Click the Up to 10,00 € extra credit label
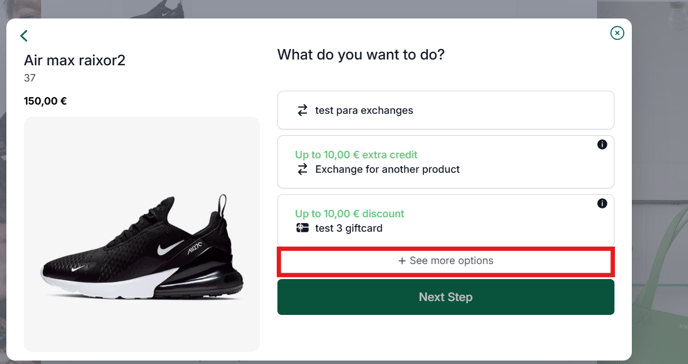The width and height of the screenshot is (688, 364). [x=356, y=155]
